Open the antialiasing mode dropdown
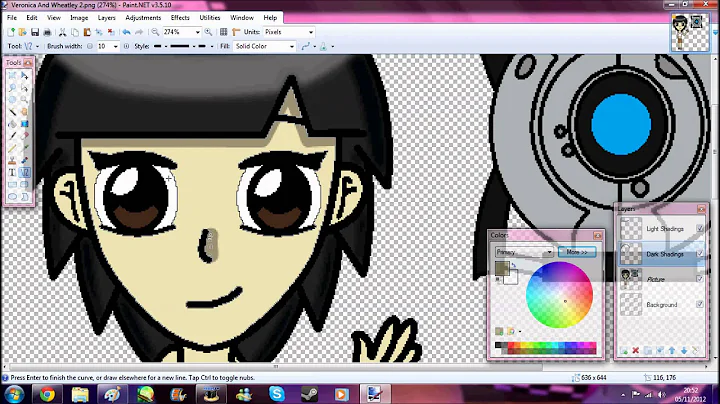This screenshot has height=404, width=720. tap(308, 46)
